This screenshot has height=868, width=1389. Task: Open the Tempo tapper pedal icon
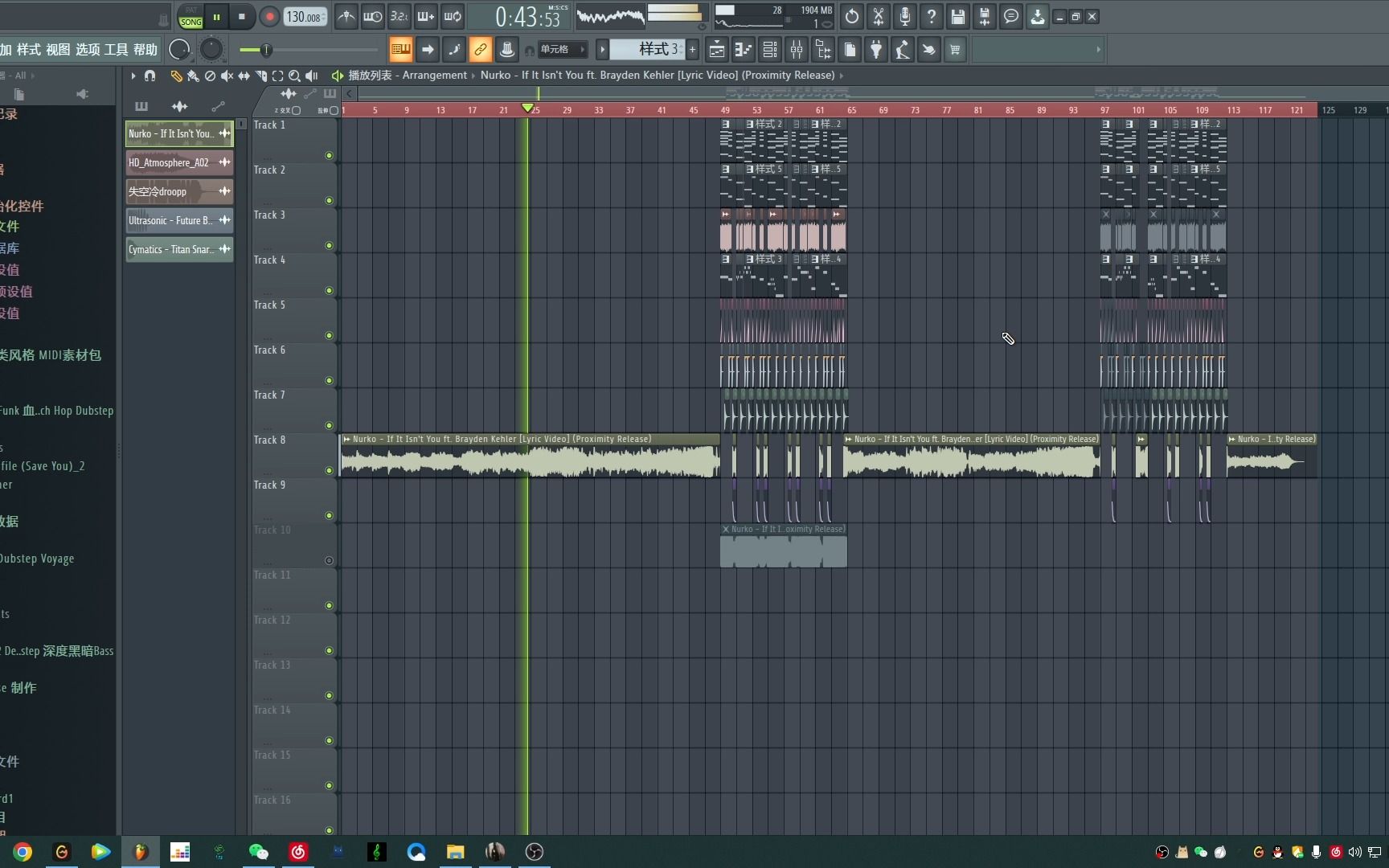(902, 50)
